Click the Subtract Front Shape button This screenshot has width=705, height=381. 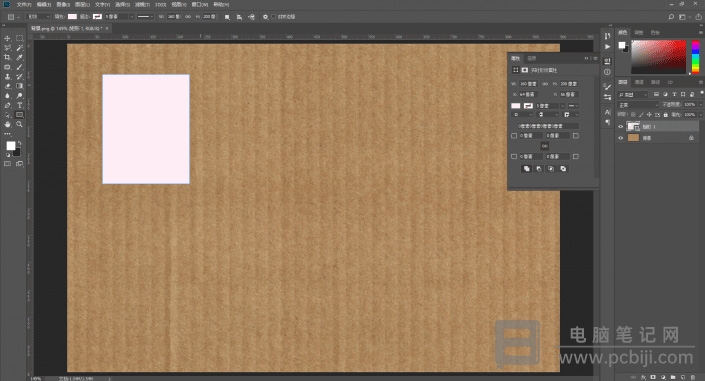pos(539,169)
